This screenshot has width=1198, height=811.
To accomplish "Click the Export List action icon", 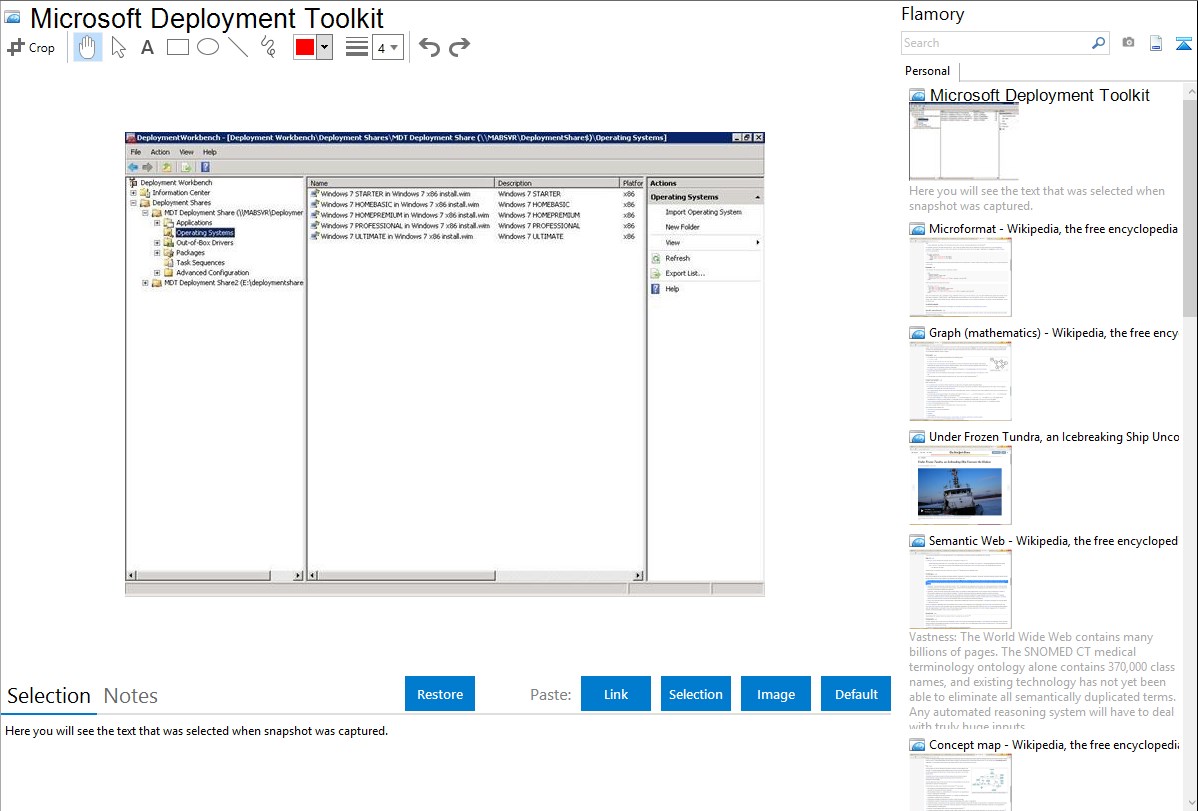I will [x=656, y=274].
